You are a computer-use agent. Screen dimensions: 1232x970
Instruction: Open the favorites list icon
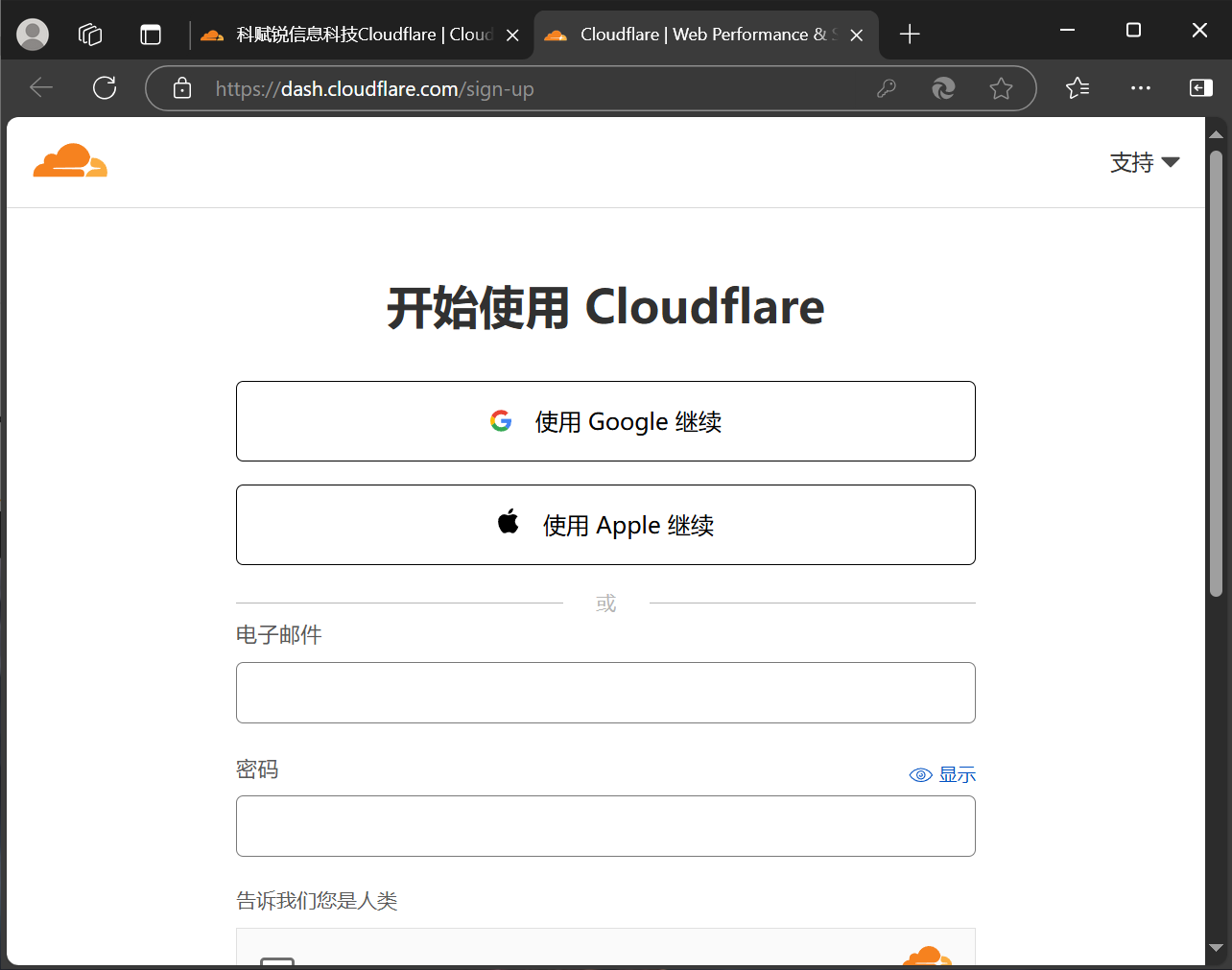click(1078, 88)
